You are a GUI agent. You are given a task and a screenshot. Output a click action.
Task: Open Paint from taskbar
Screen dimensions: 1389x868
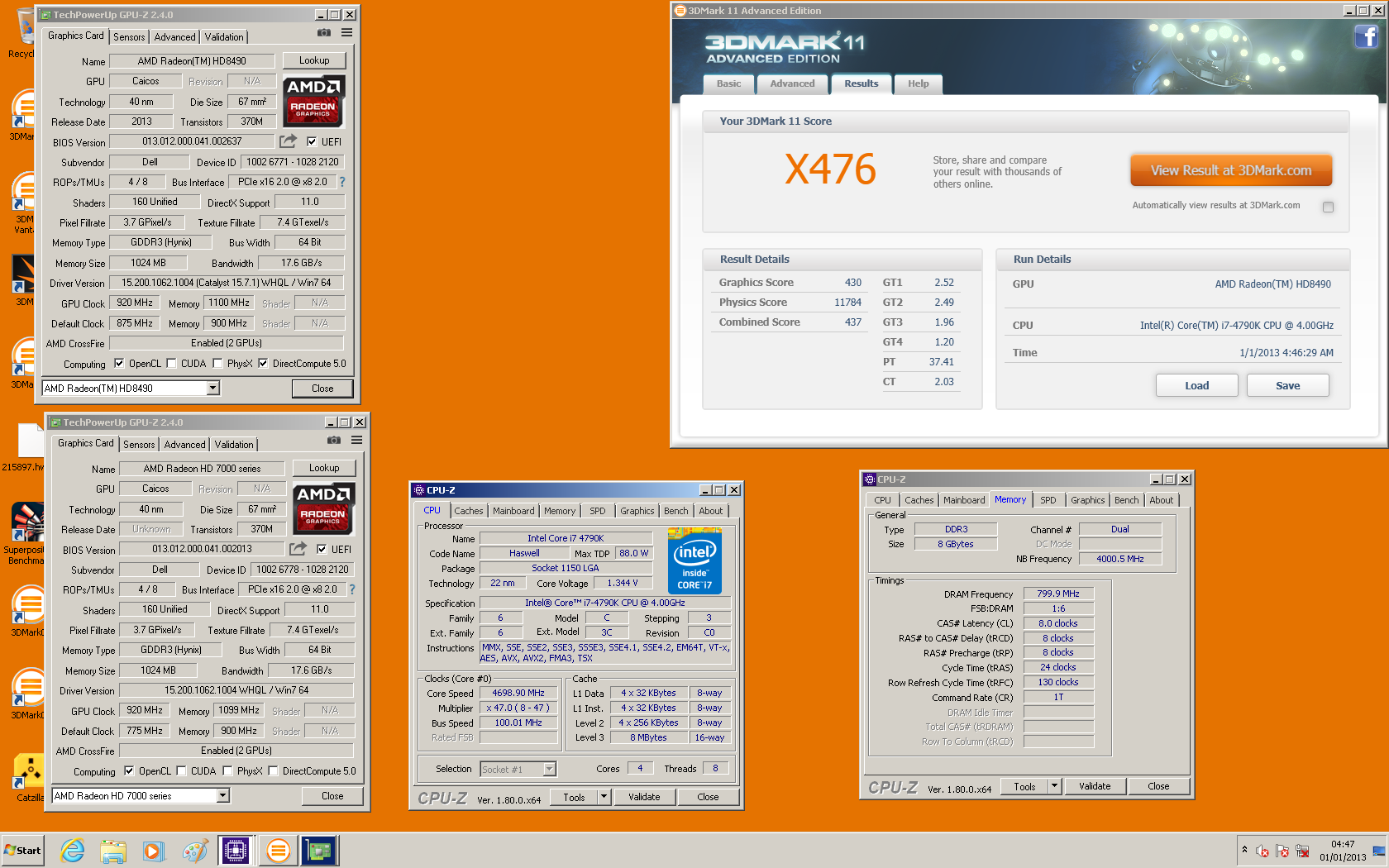pos(194,850)
